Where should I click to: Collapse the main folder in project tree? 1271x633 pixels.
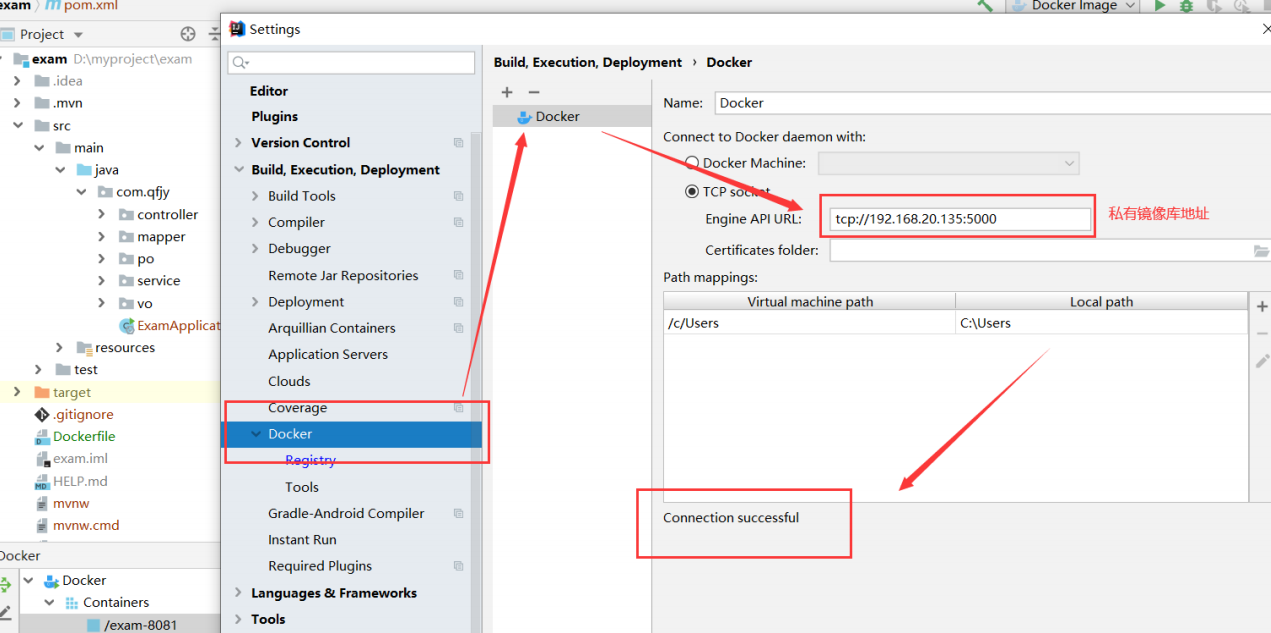[39, 148]
